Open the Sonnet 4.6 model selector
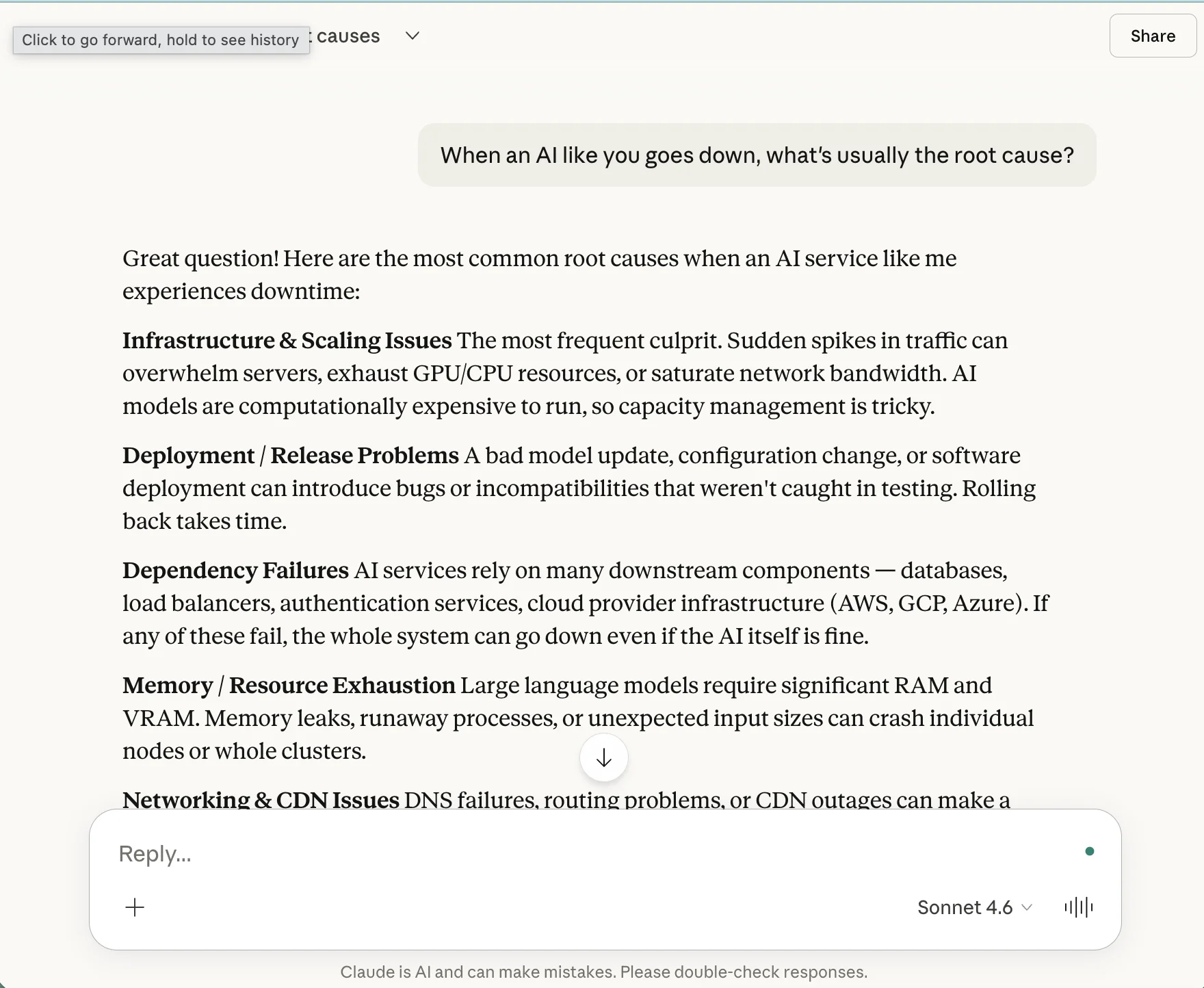Image resolution: width=1204 pixels, height=988 pixels. click(973, 907)
